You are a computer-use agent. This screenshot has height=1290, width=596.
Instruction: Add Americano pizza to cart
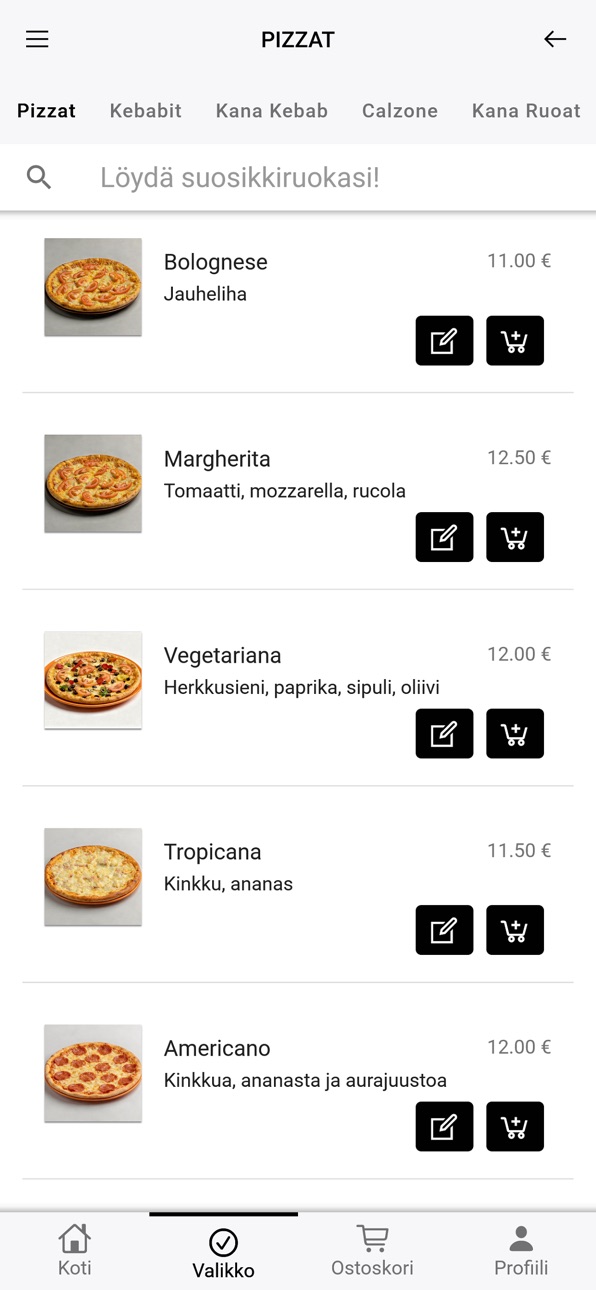pyautogui.click(x=515, y=1127)
